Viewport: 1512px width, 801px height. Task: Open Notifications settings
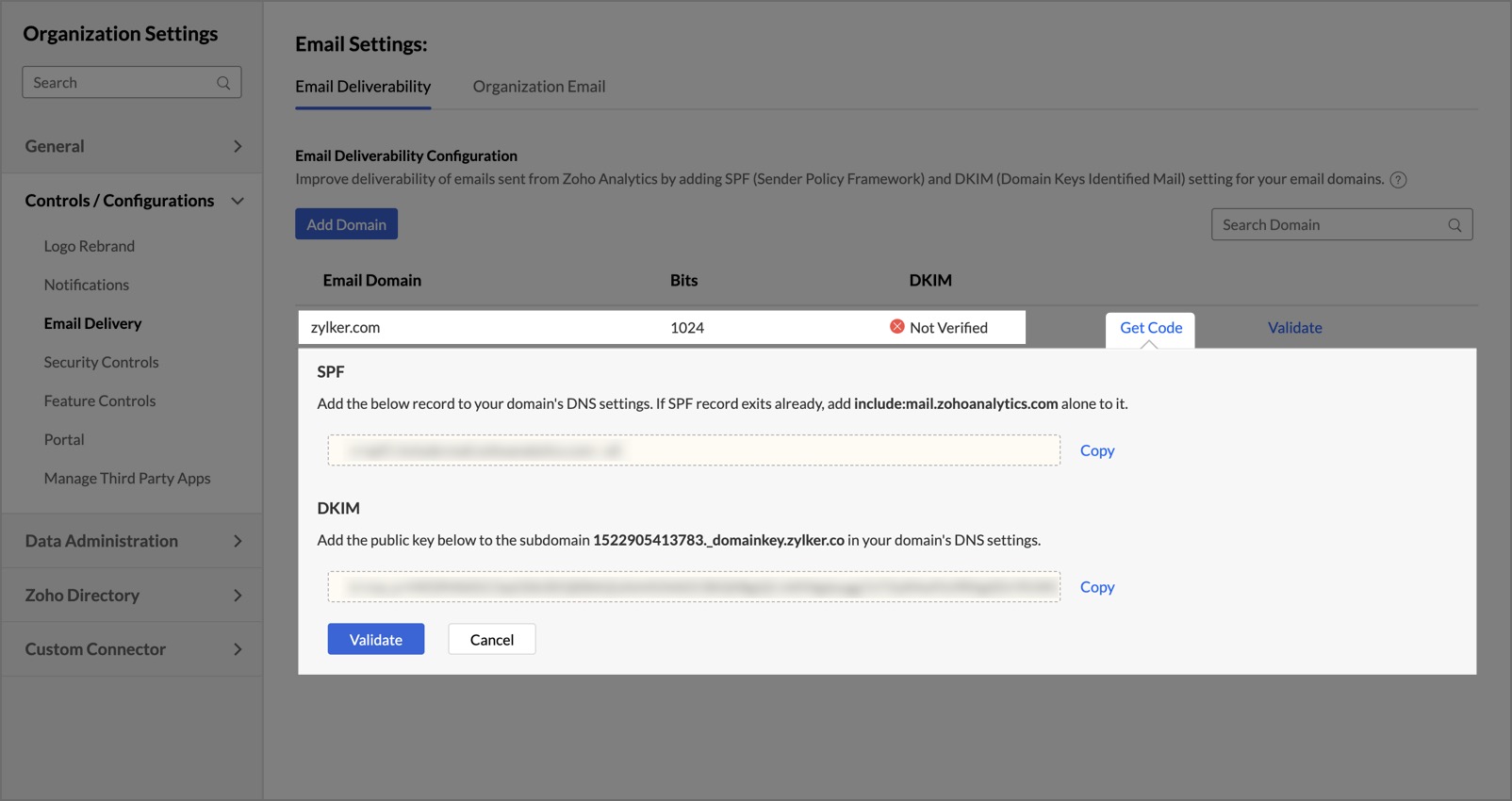point(87,285)
